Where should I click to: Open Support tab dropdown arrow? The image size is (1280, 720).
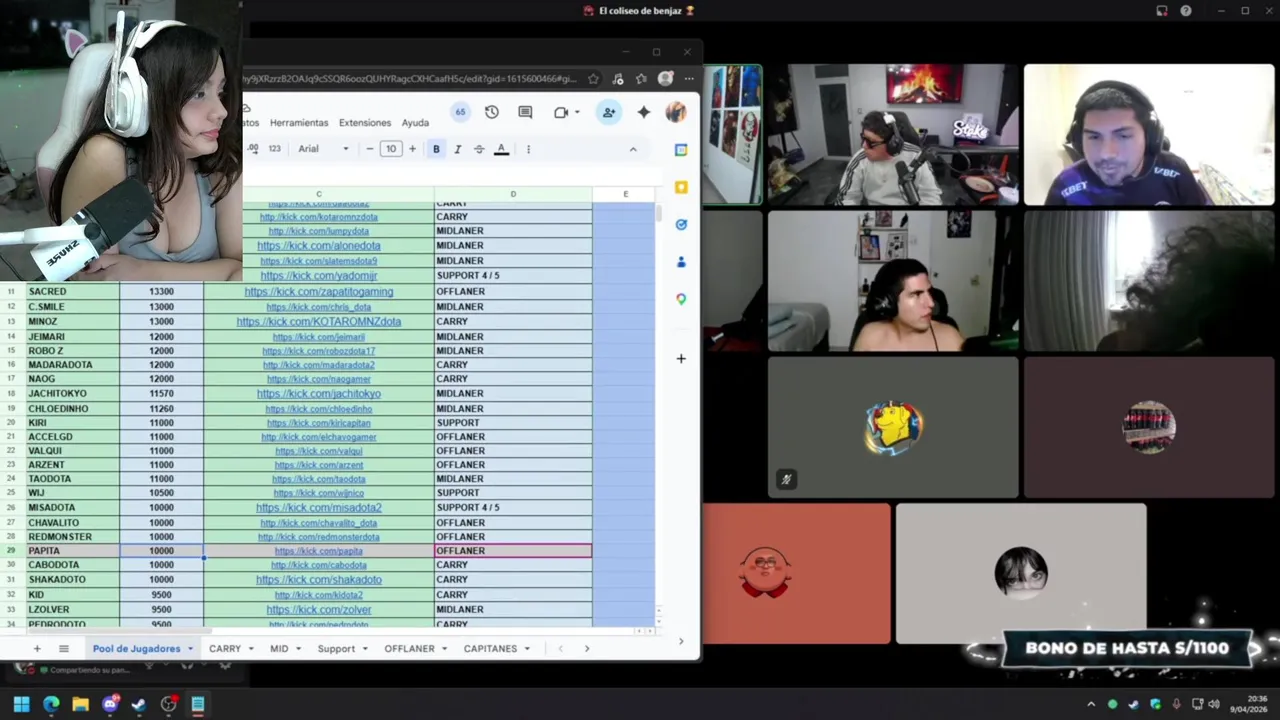365,649
